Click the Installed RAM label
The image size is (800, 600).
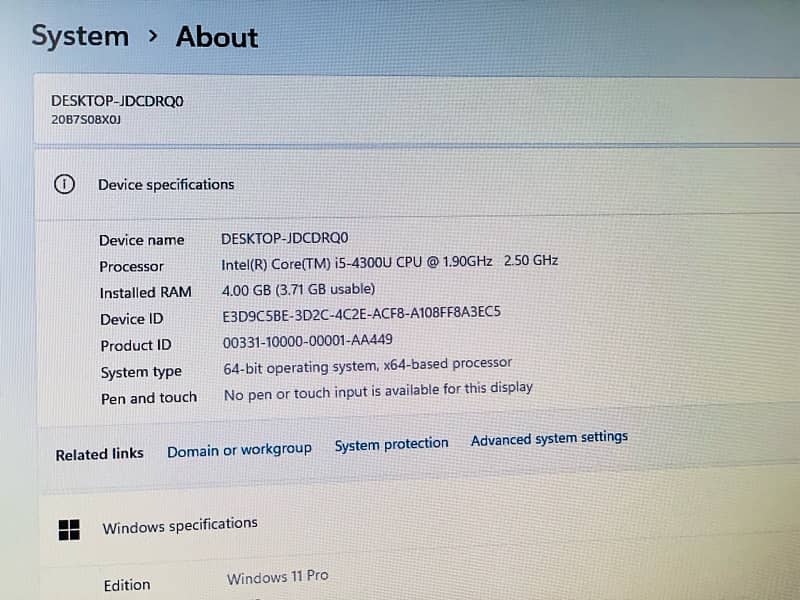click(x=146, y=293)
